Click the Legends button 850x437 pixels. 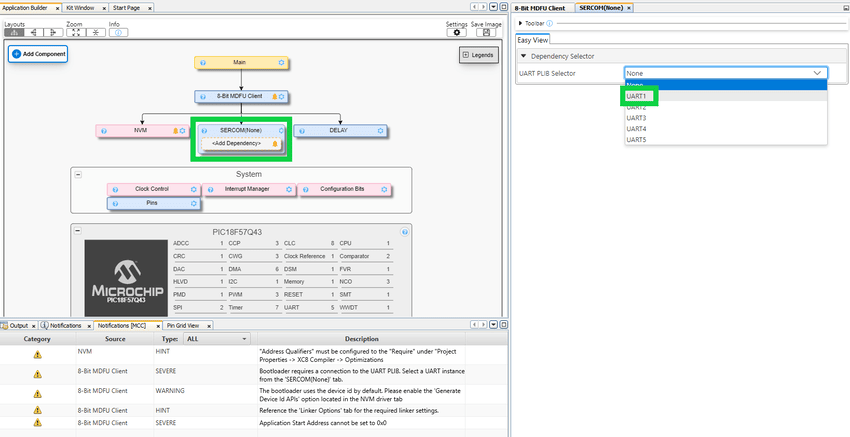tap(478, 55)
